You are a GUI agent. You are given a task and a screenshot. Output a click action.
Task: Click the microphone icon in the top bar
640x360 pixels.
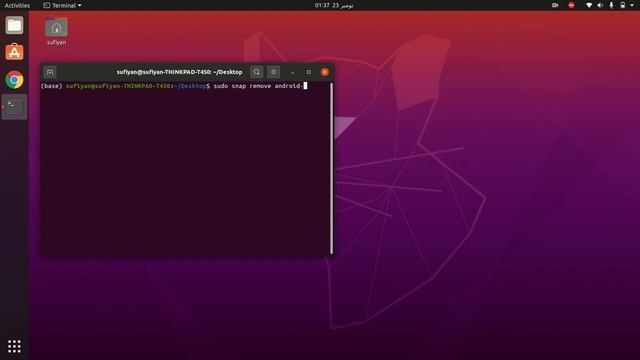point(611,5)
